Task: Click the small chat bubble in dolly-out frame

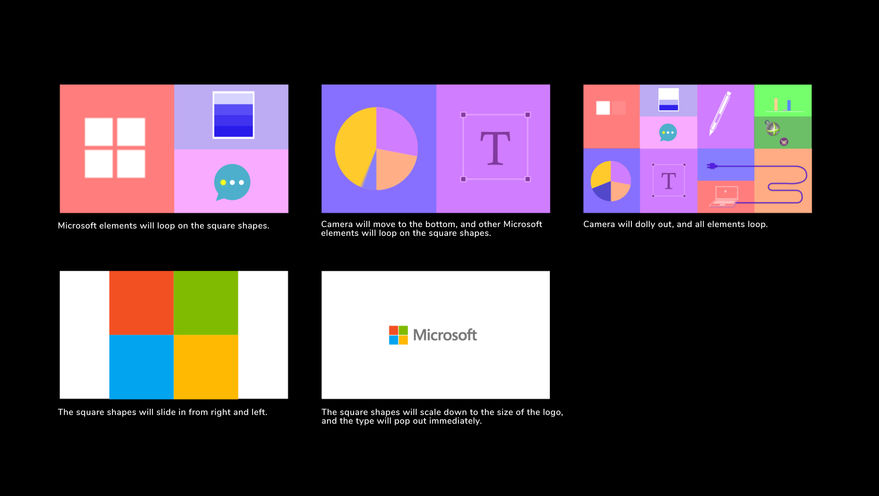Action: [x=668, y=133]
